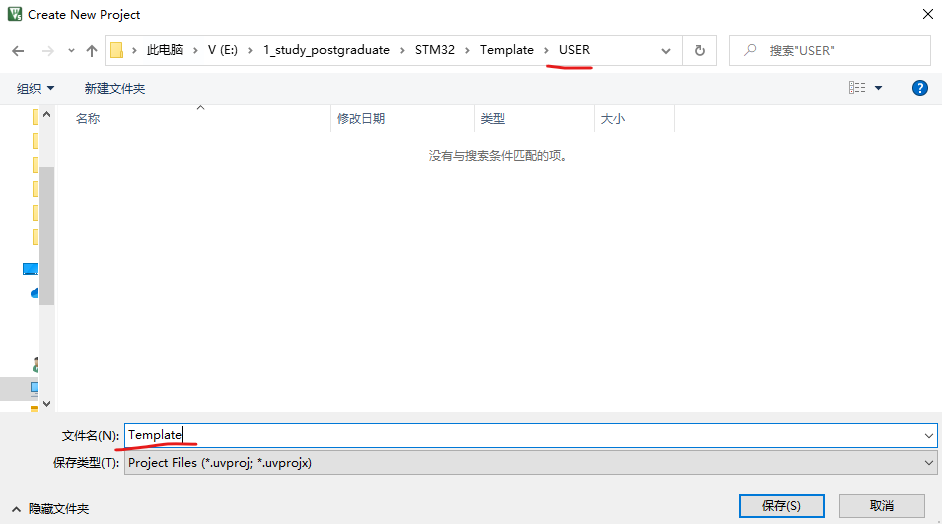Select the OneDrive cloud icon in navigation pane

coord(35,293)
